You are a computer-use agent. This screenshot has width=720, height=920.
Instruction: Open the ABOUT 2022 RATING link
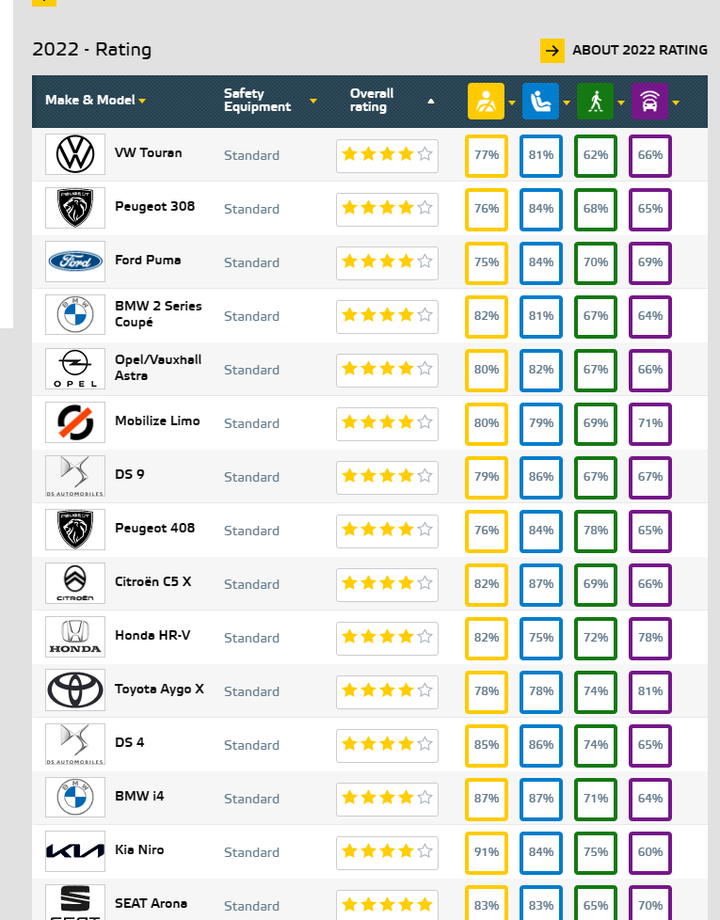pos(640,50)
